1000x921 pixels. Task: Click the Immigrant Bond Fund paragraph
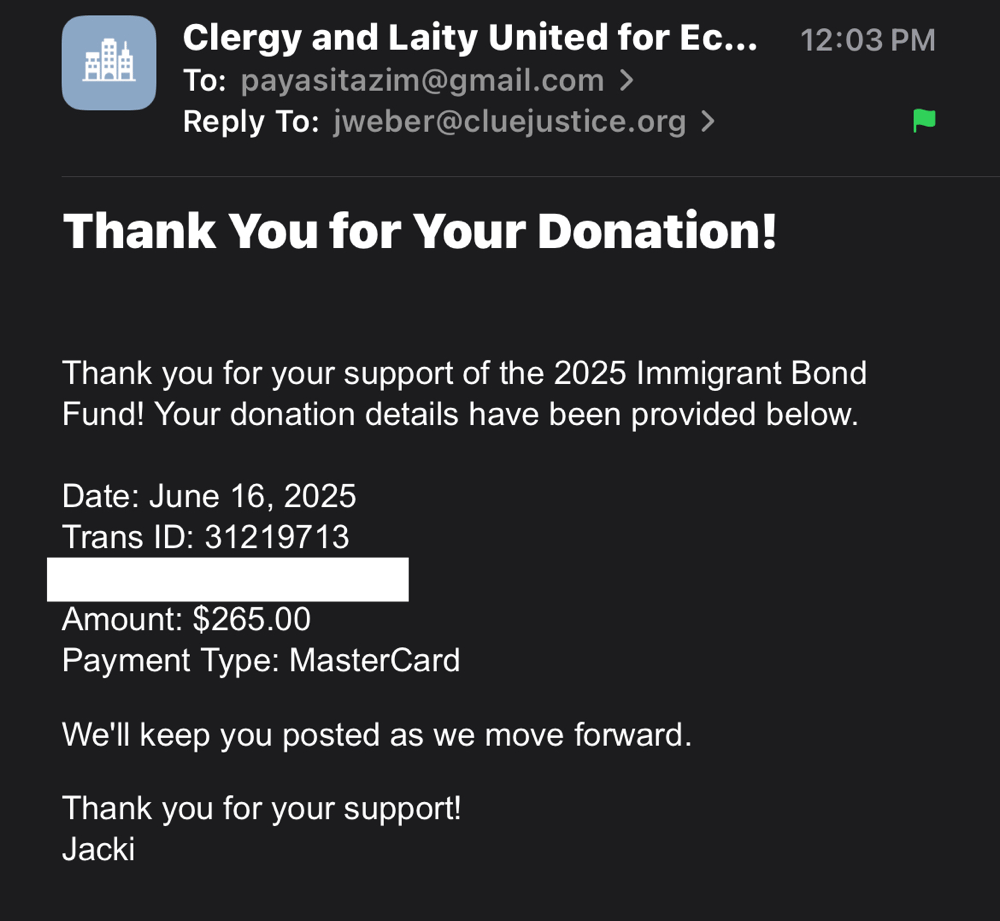point(464,394)
